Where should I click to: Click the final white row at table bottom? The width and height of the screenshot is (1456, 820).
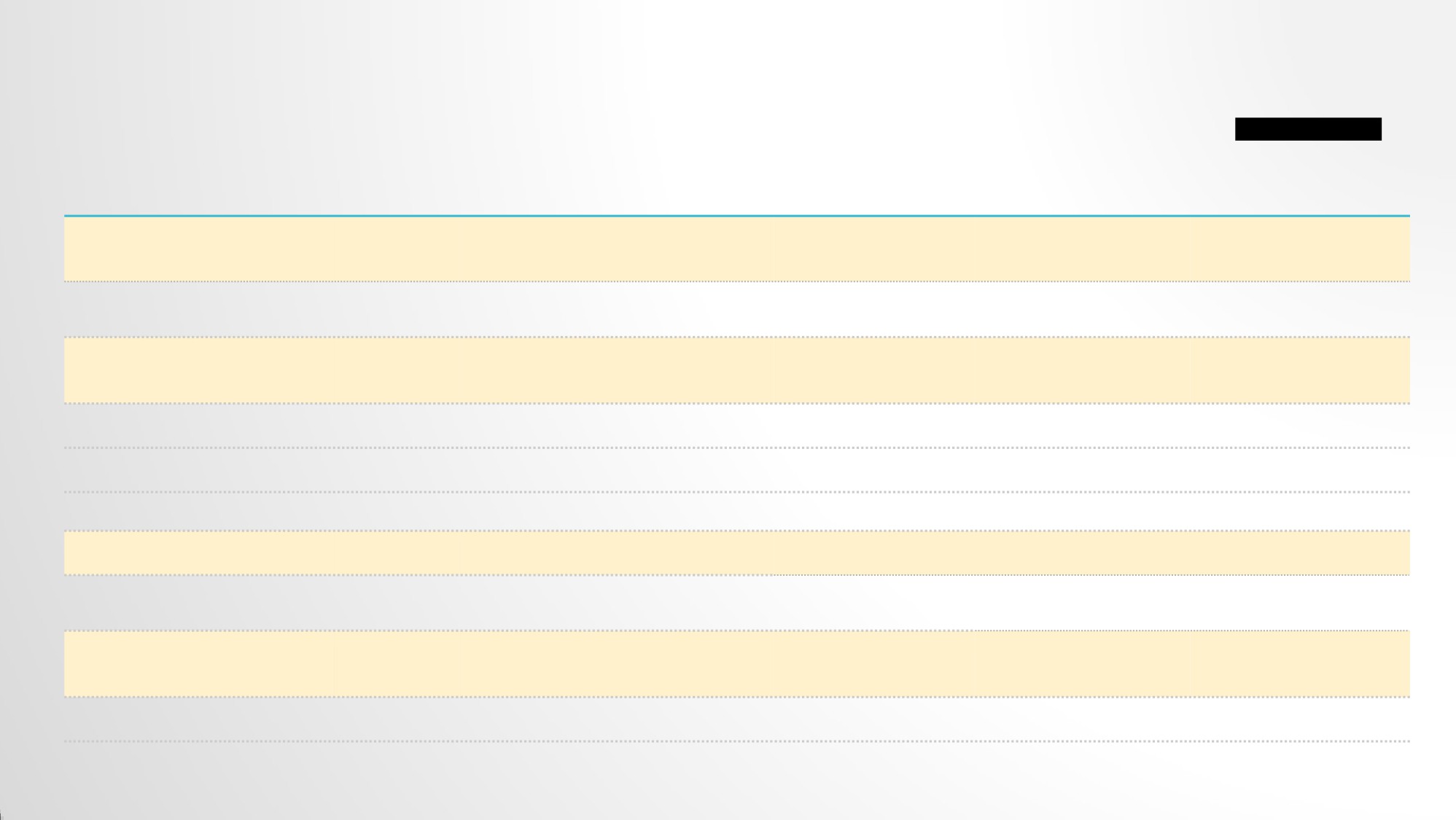[x=736, y=719]
